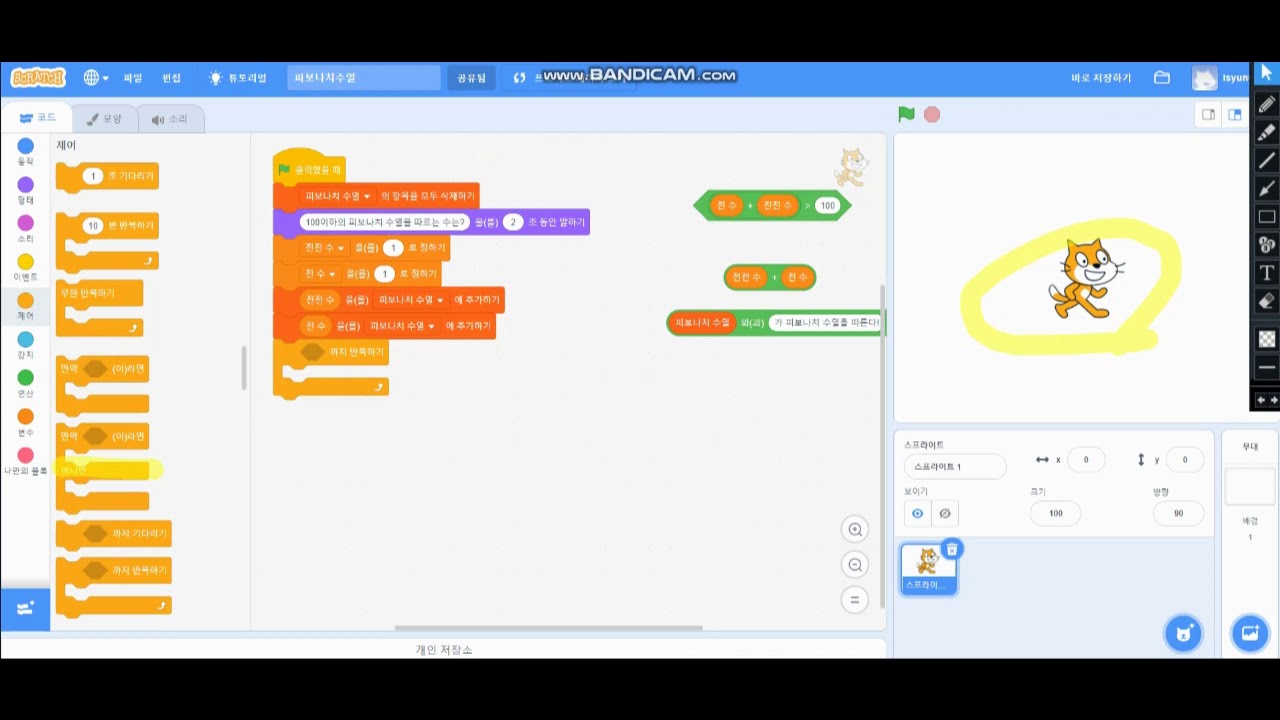Select the 형태 block category

[x=25, y=191]
